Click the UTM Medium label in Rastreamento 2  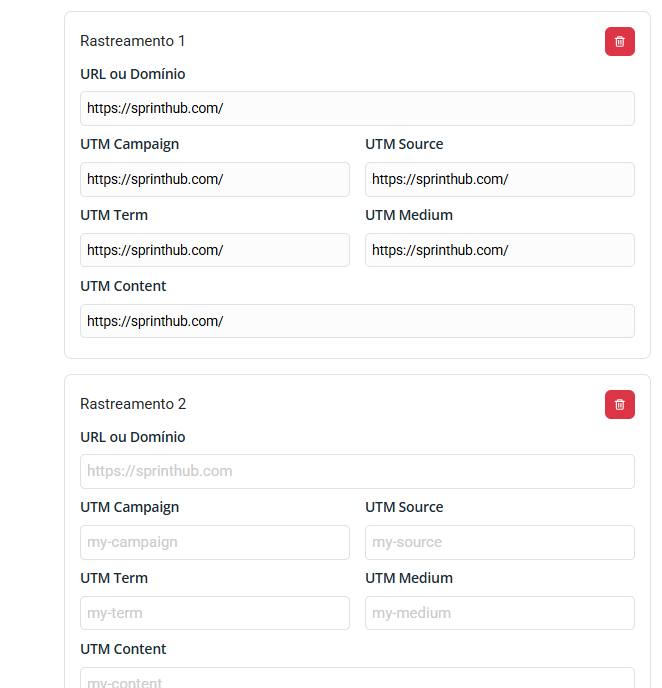pos(409,578)
